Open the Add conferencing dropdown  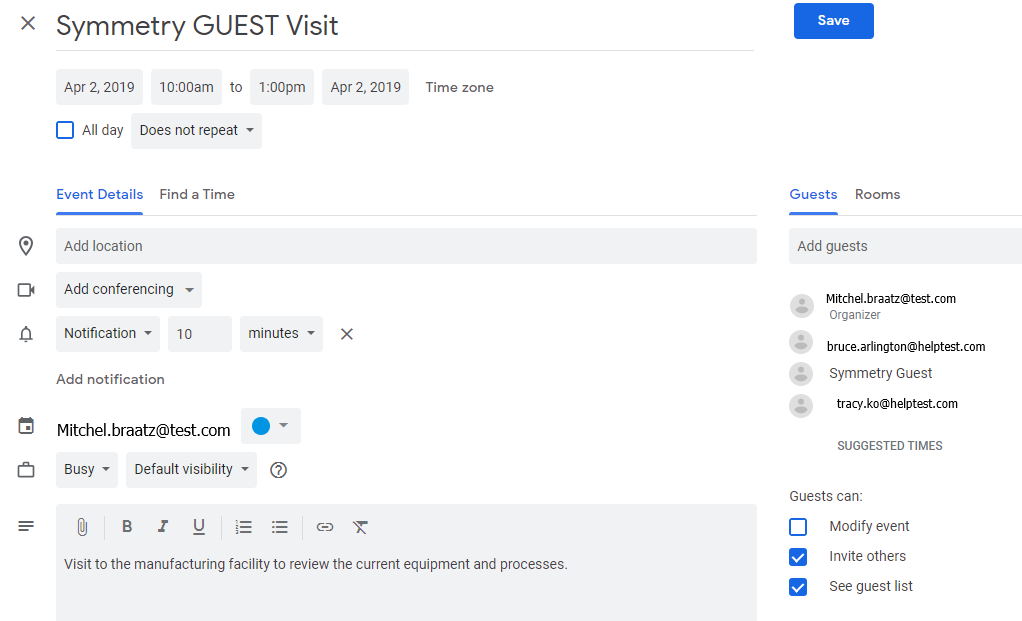tap(129, 289)
